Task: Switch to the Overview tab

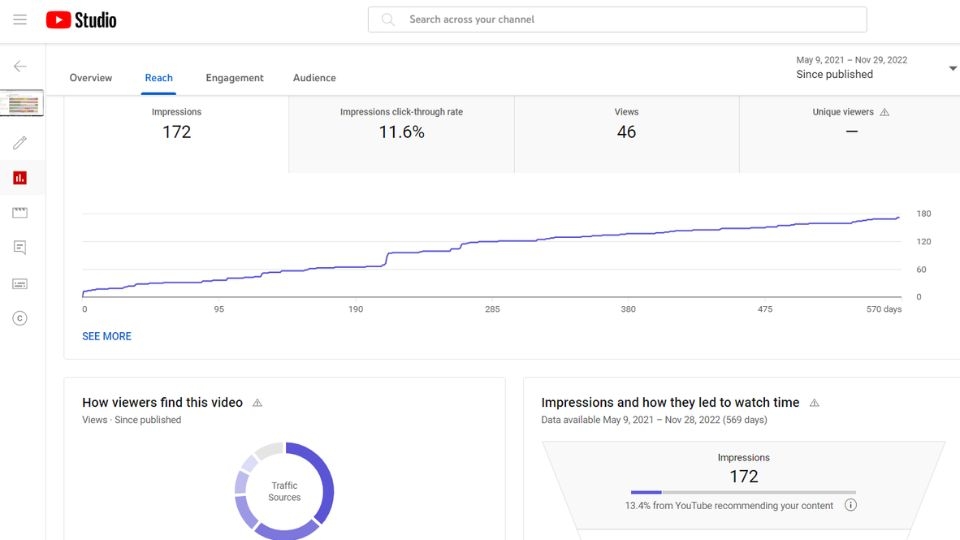Action: [x=91, y=78]
